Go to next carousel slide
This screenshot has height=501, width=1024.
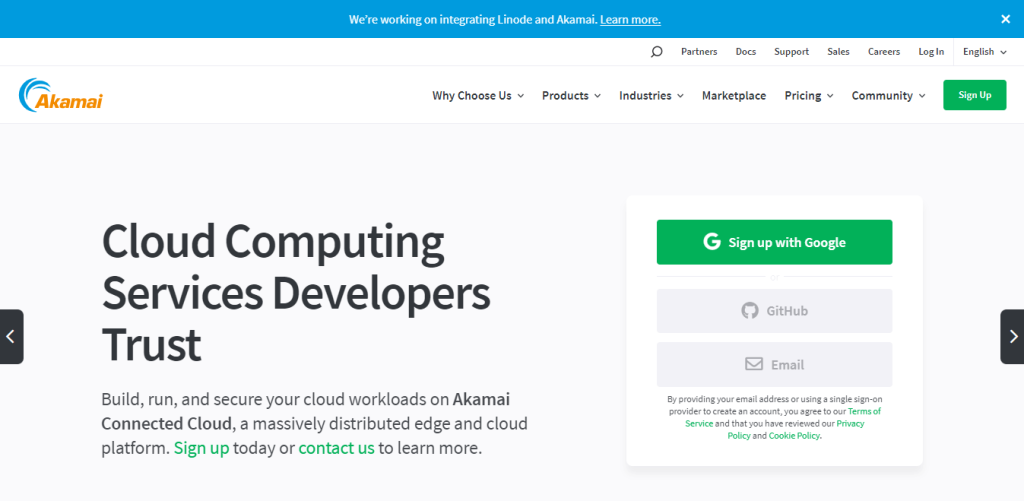tap(1012, 336)
